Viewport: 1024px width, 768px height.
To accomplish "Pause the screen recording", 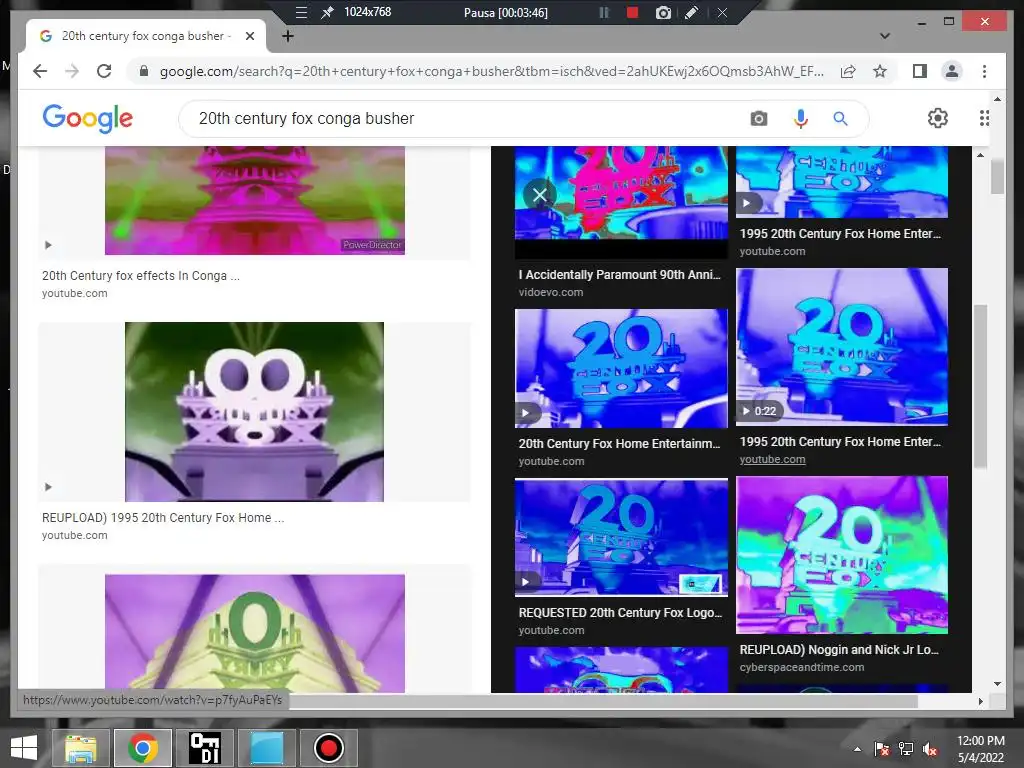I will coord(604,12).
